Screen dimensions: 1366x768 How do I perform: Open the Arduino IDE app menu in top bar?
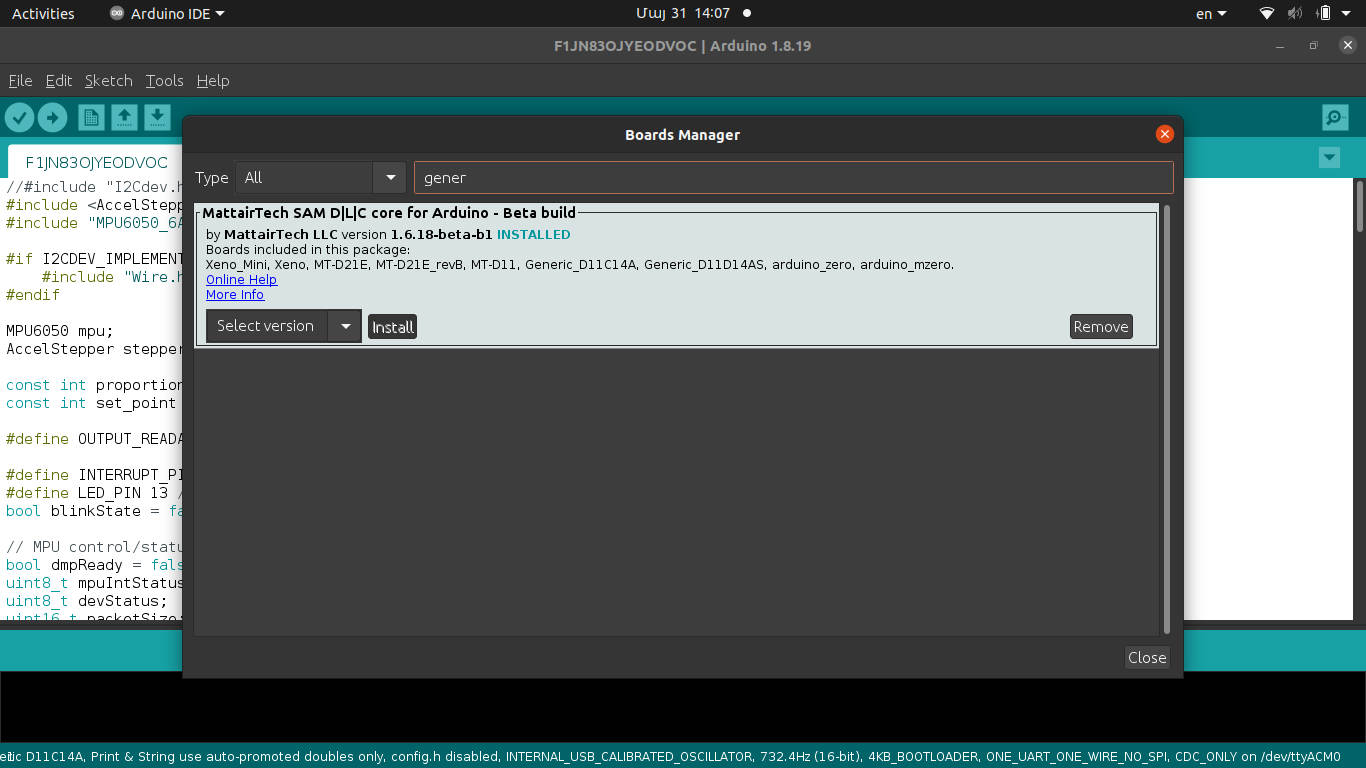click(167, 14)
